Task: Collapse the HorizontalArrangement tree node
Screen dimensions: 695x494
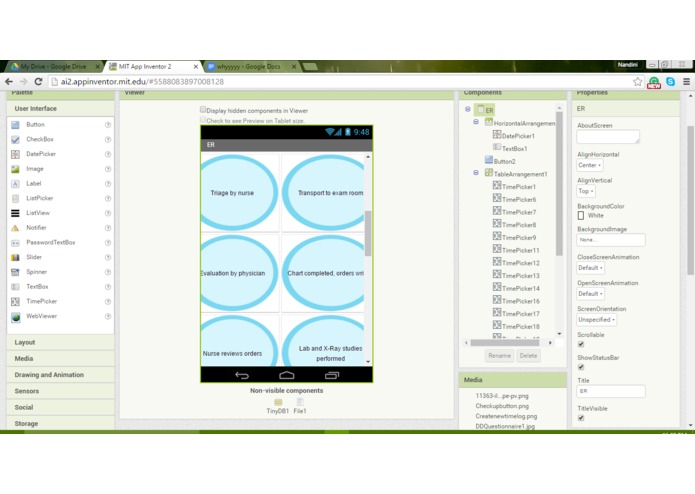Action: click(476, 122)
